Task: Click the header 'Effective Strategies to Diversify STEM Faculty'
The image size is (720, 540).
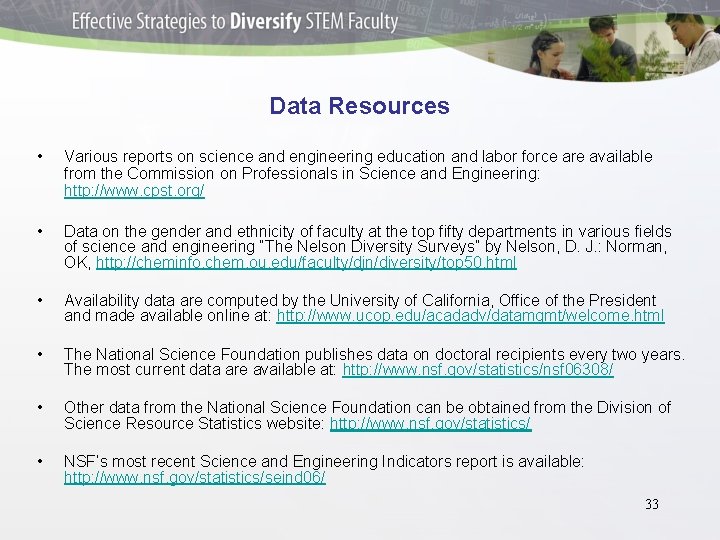Action: [x=235, y=22]
